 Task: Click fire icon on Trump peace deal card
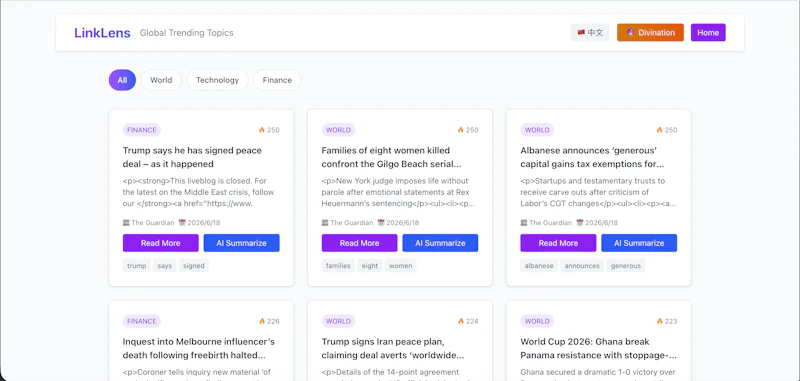262,130
